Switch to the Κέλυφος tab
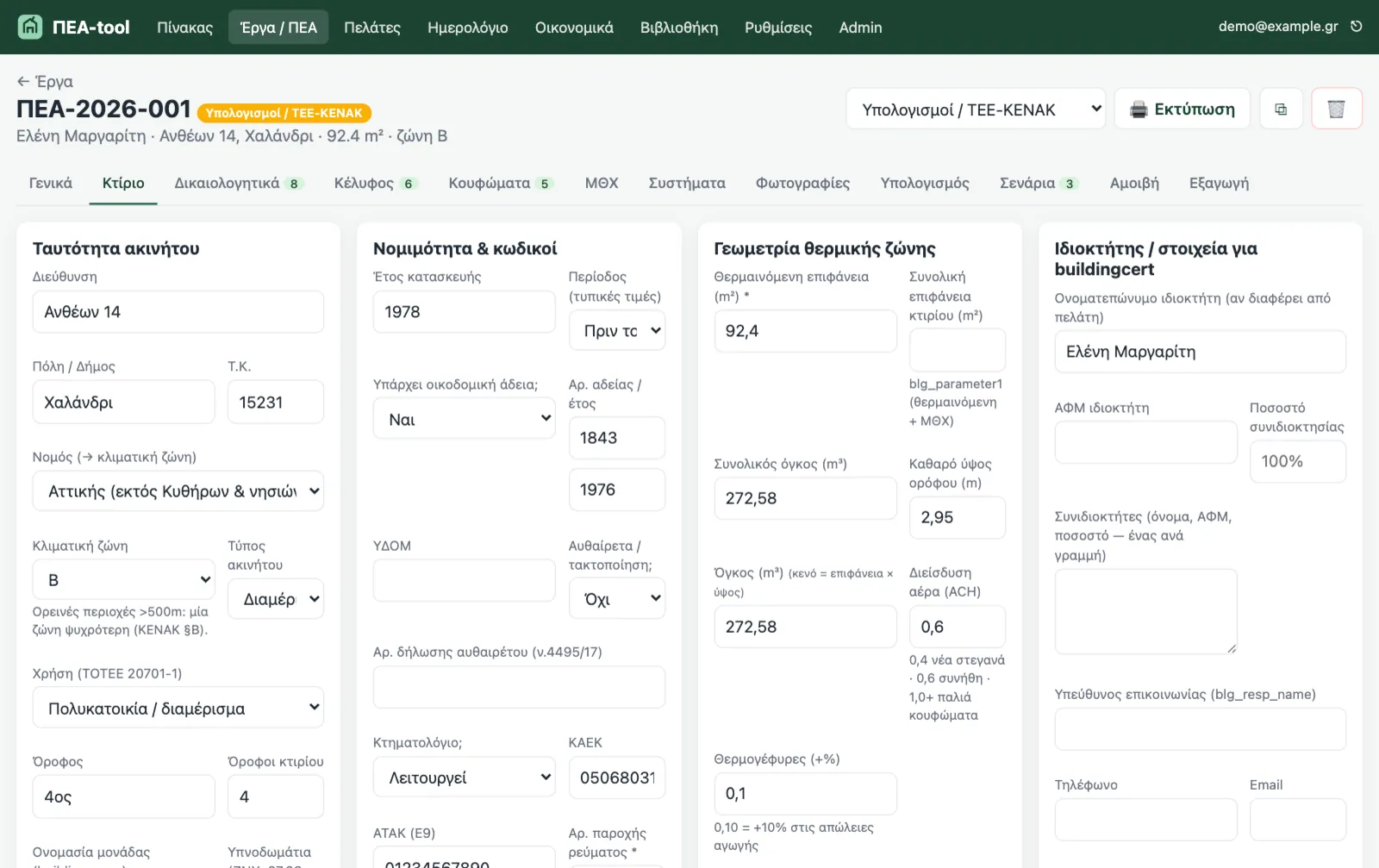1379x868 pixels. (376, 183)
